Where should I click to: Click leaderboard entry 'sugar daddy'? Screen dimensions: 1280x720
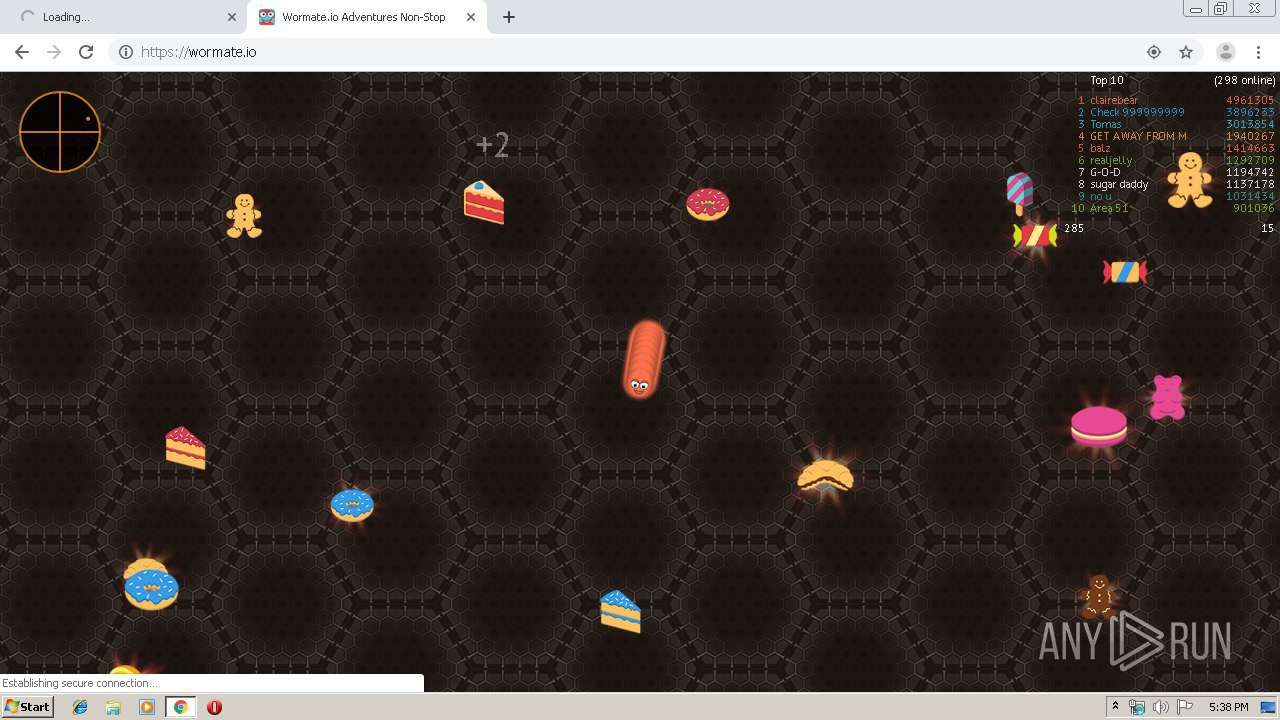(1119, 184)
